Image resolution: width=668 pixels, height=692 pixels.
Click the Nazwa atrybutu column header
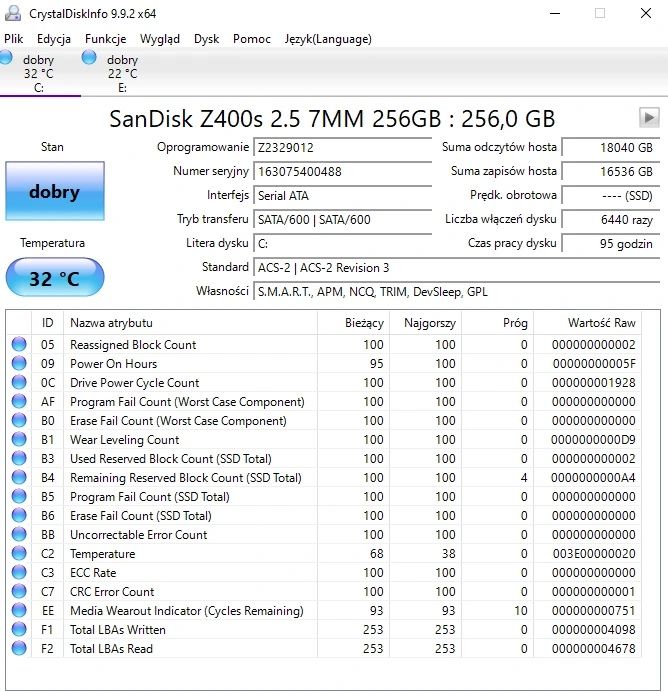[x=191, y=323]
